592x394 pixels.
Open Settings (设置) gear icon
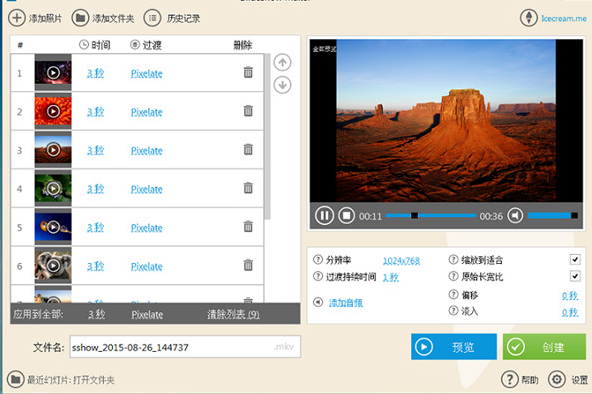pyautogui.click(x=557, y=379)
